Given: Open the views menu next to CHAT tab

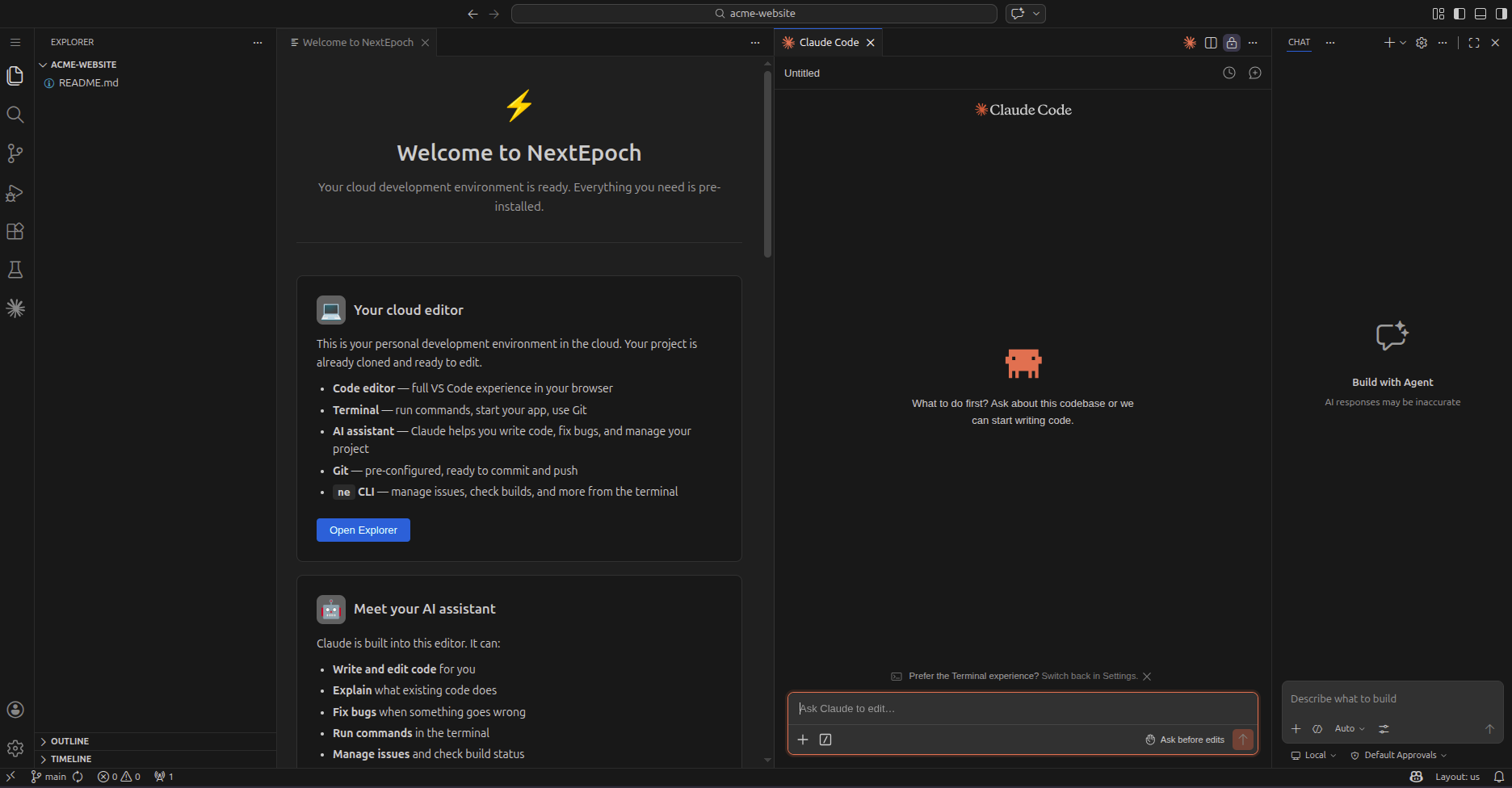Looking at the screenshot, I should point(1330,43).
